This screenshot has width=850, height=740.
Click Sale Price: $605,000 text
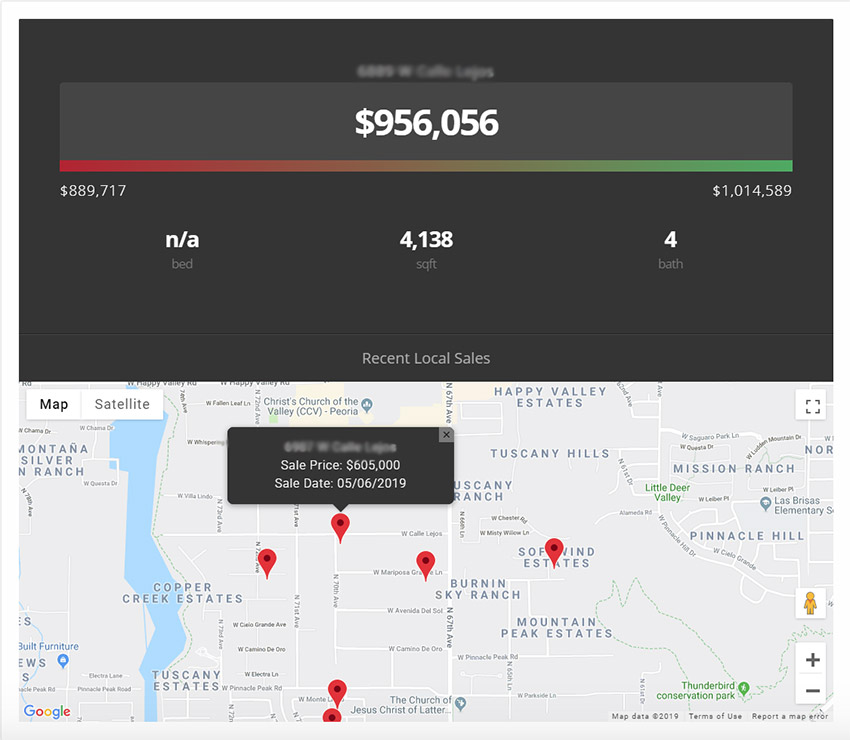click(x=340, y=465)
